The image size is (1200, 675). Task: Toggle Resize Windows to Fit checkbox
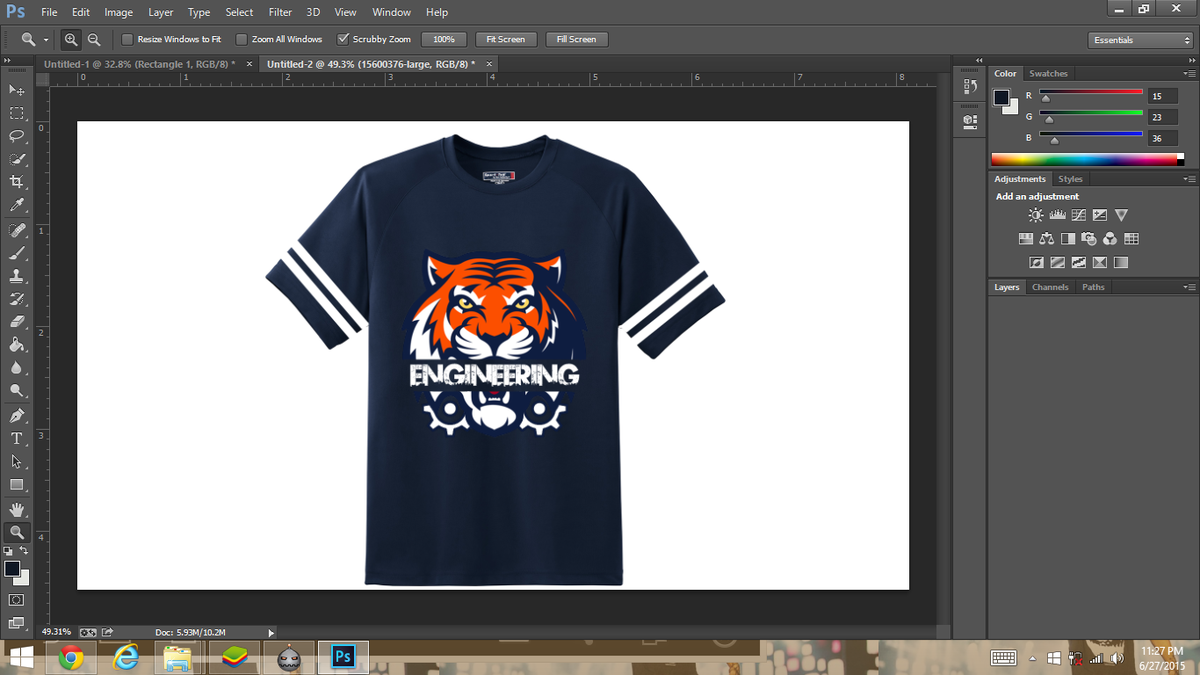coord(127,39)
